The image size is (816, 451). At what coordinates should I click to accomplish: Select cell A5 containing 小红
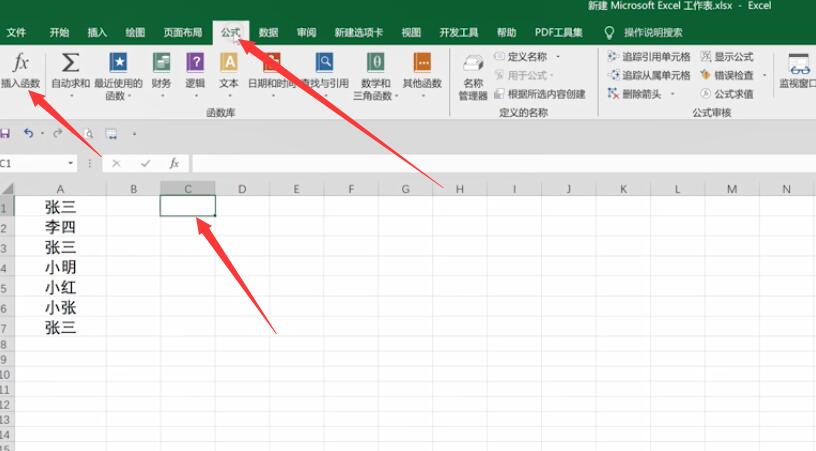coord(60,287)
